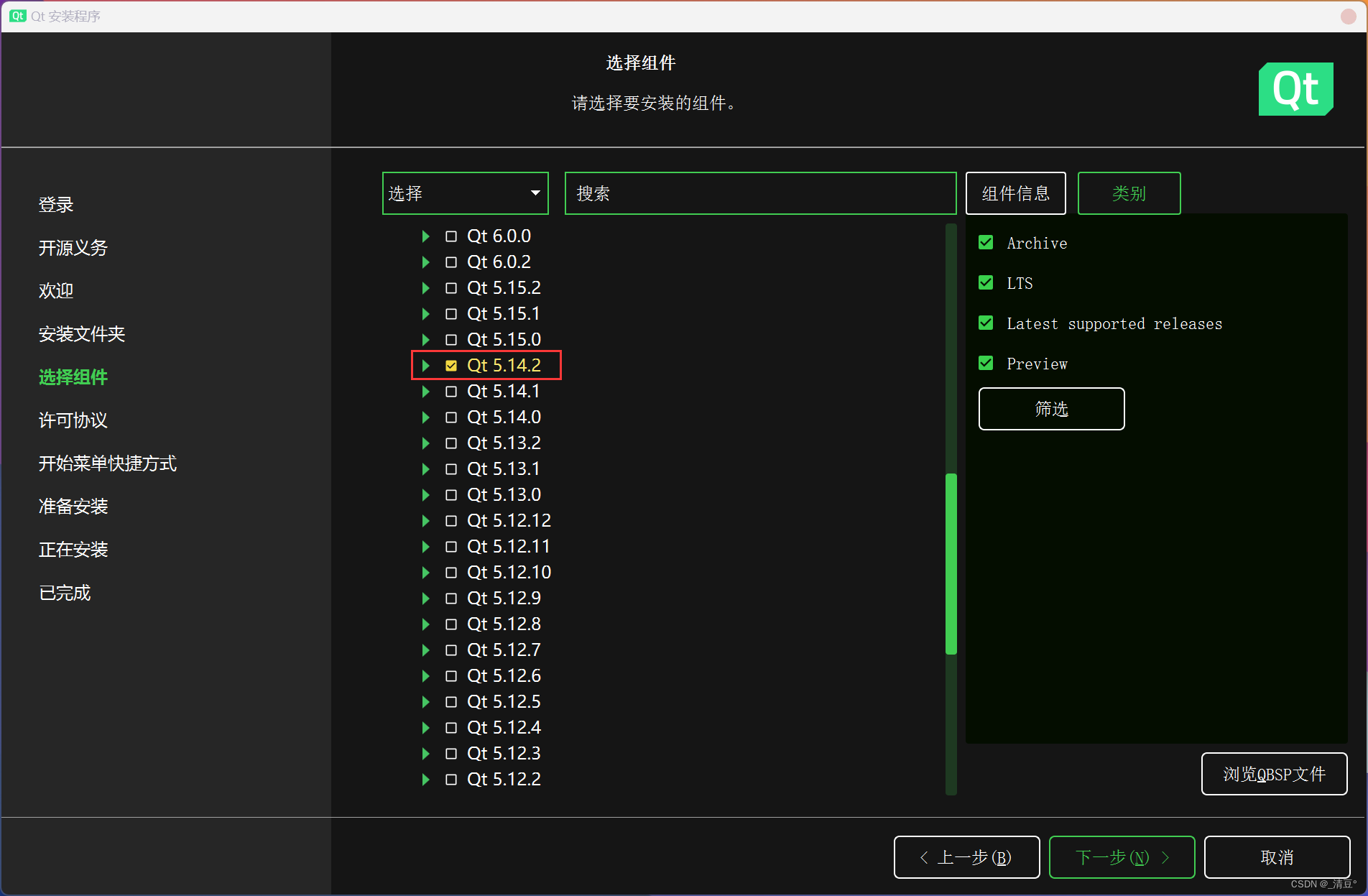This screenshot has height=896, width=1368.
Task: Click 准备安装 step in the sidebar
Action: pyautogui.click(x=73, y=507)
